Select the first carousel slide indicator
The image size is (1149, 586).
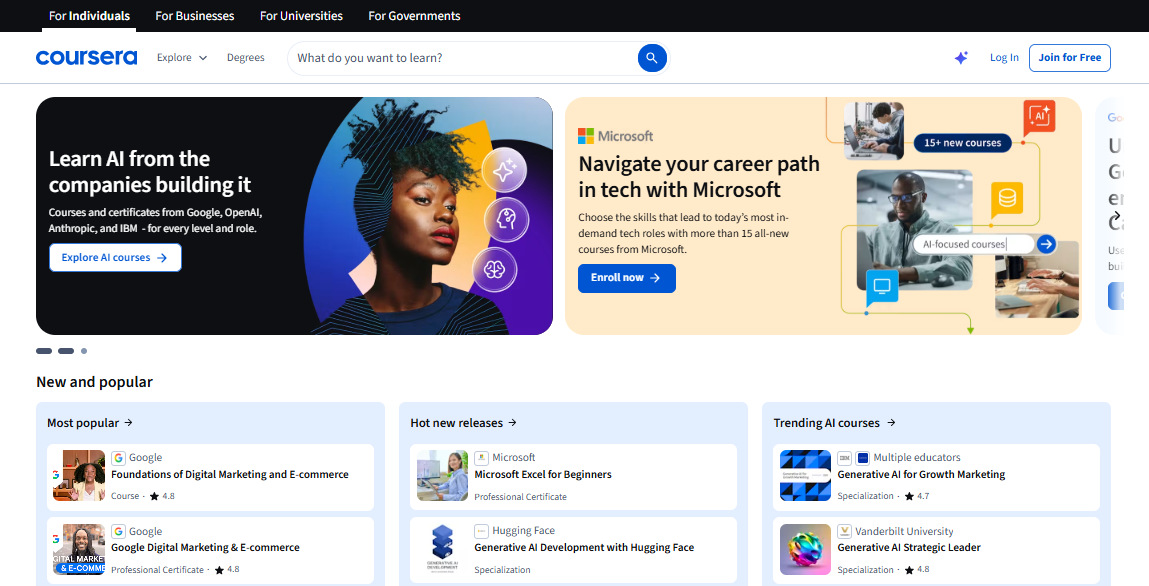[44, 351]
